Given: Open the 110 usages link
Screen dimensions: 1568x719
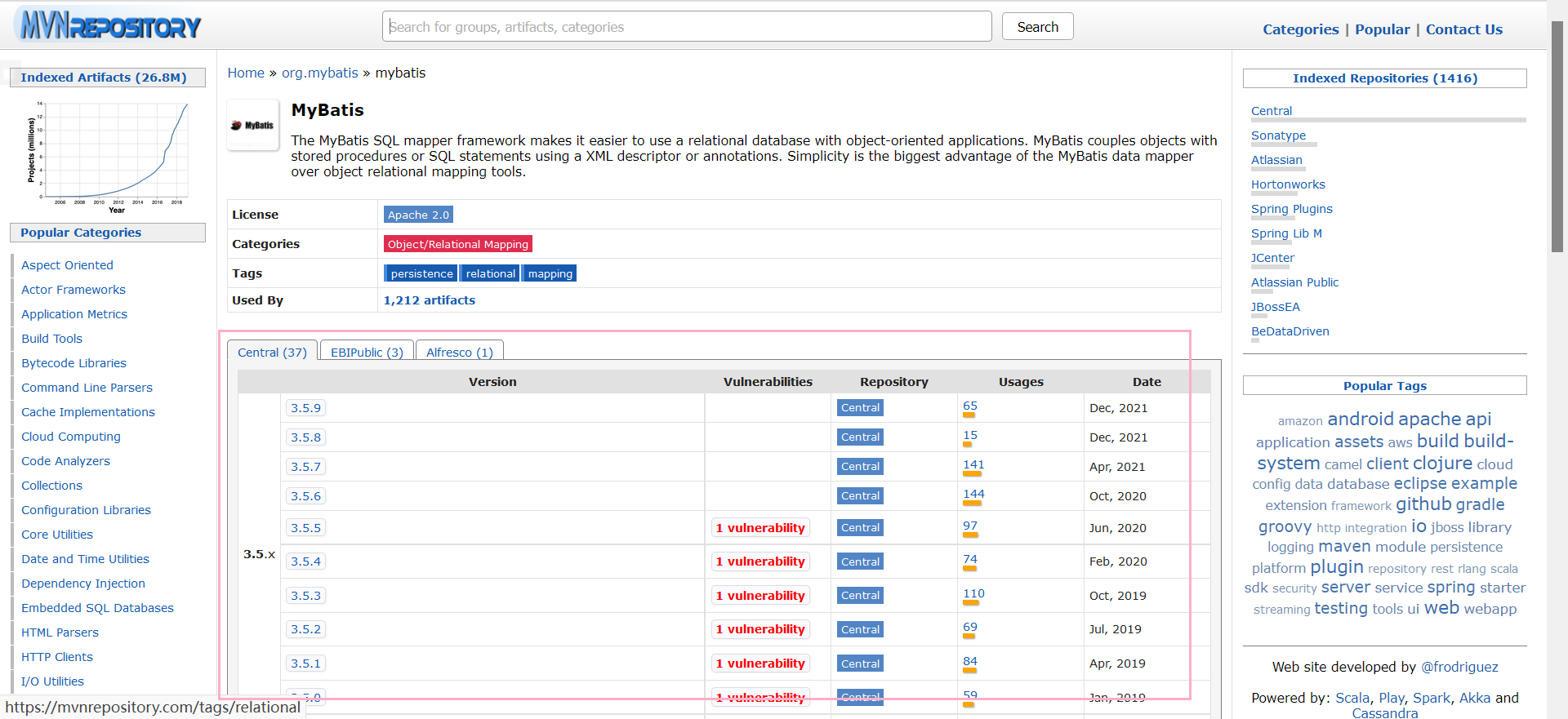Looking at the screenshot, I should (973, 593).
